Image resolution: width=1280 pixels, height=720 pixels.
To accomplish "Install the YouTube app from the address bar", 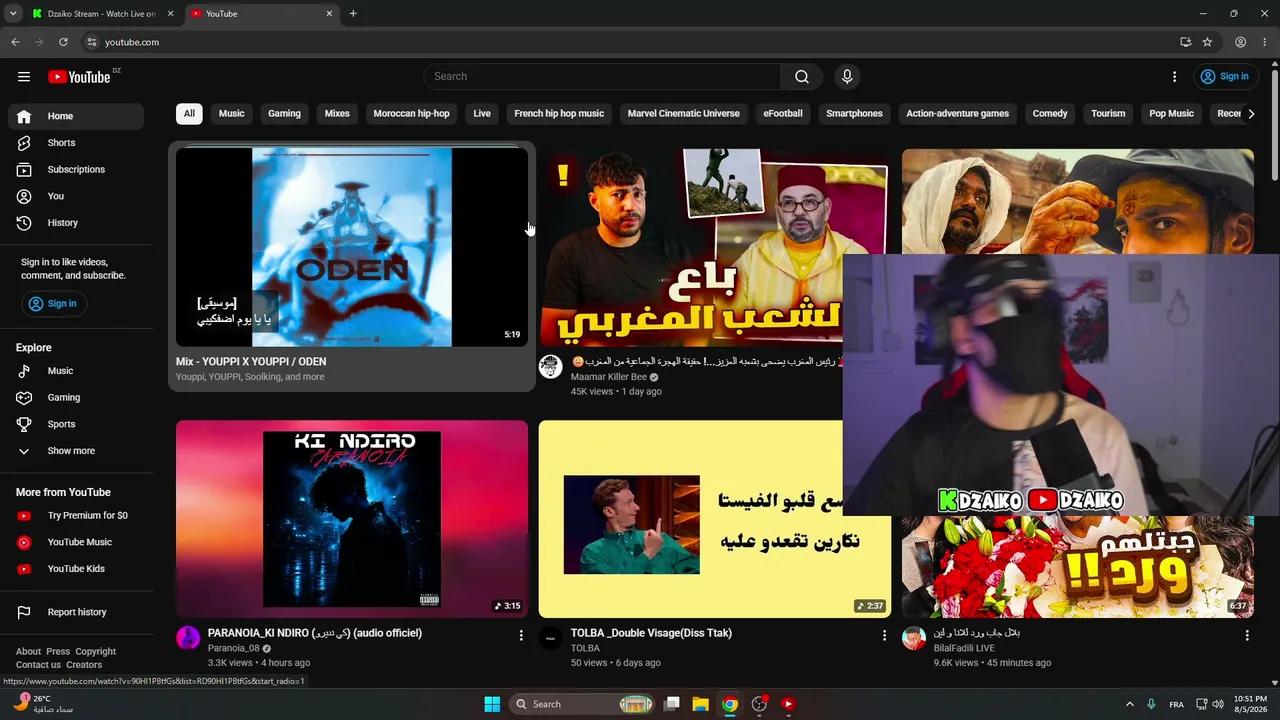I will coord(1185,42).
